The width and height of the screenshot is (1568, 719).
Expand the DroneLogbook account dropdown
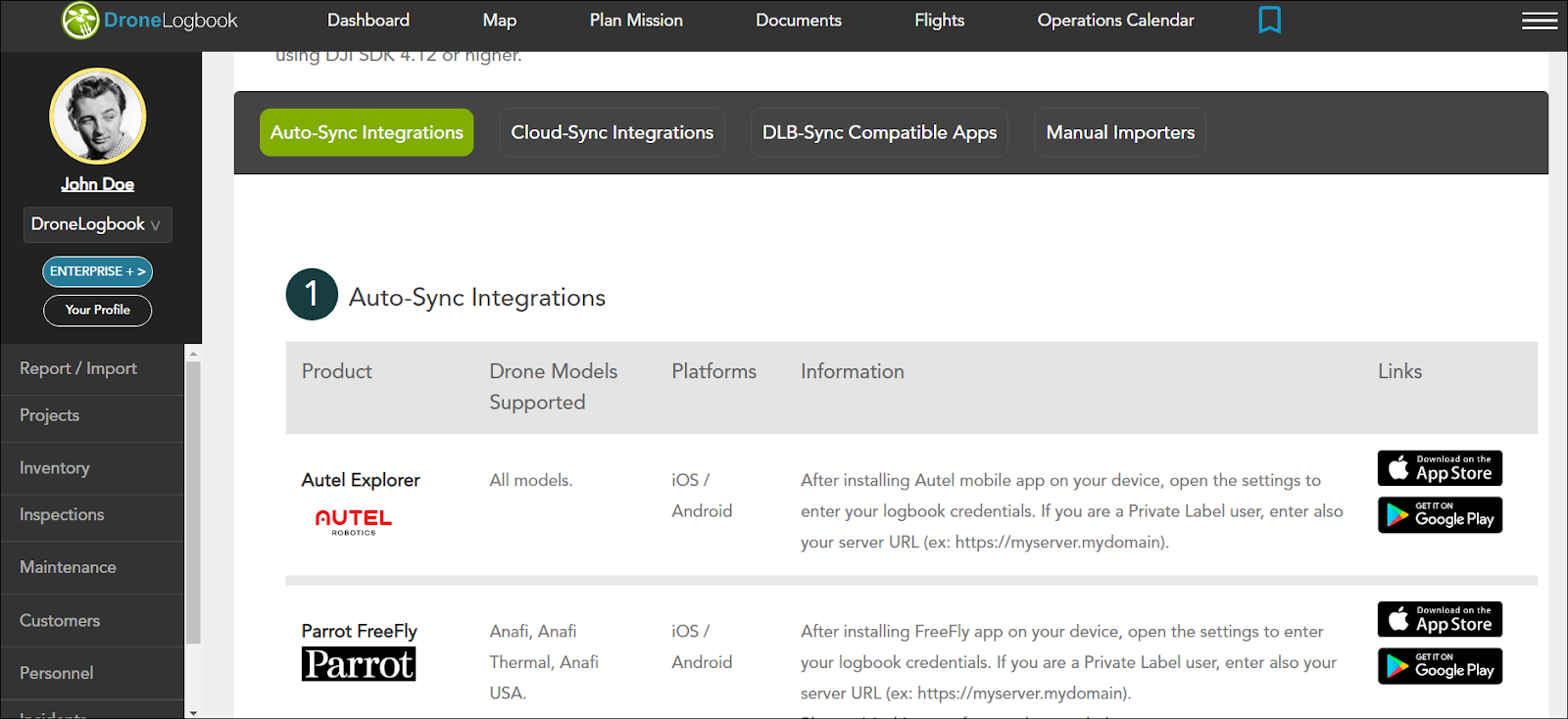[x=98, y=224]
